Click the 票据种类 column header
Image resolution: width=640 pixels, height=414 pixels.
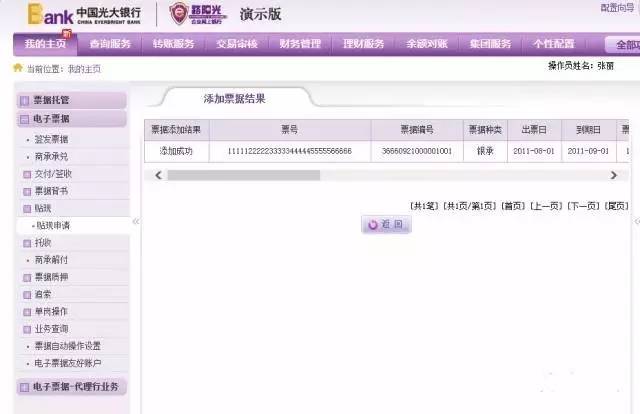pos(485,130)
